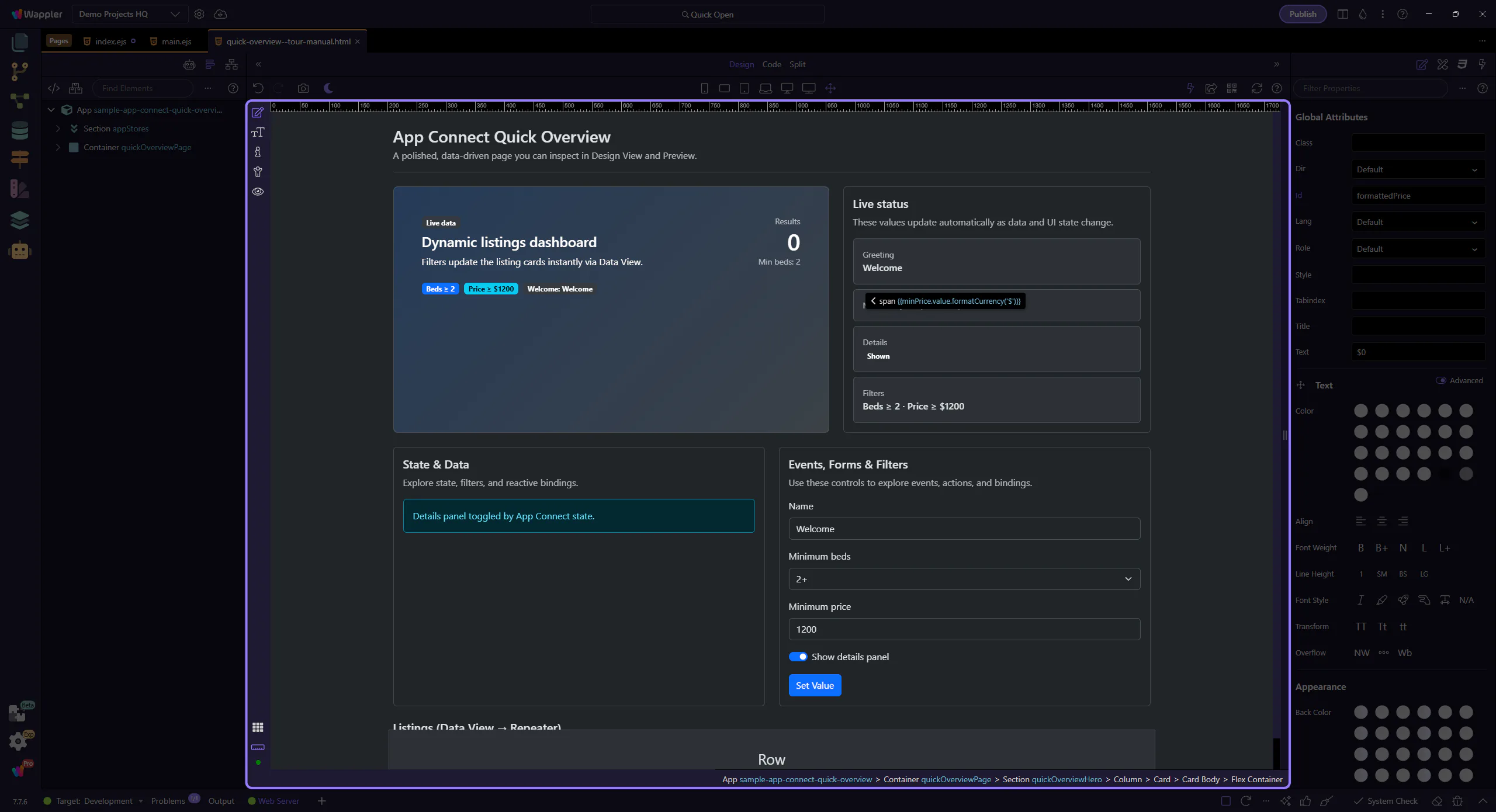Open the Git branch sidebar icon
This screenshot has height=812, width=1496.
pos(19,71)
